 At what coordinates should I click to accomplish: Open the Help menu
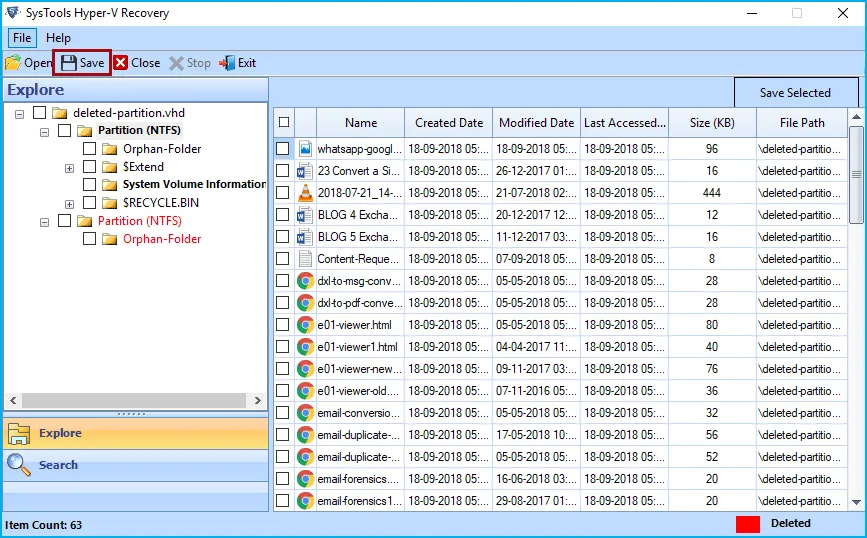click(58, 38)
